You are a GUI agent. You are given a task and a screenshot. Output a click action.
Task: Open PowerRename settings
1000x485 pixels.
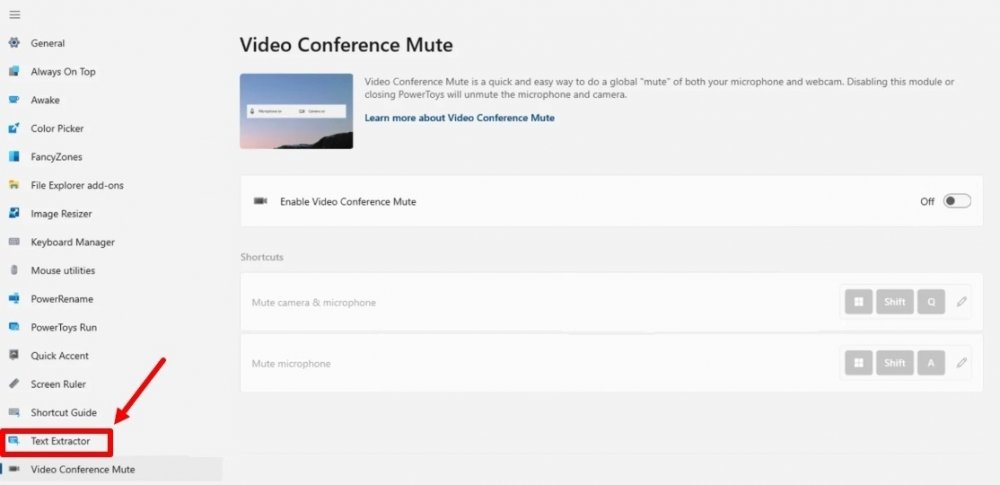[62, 299]
